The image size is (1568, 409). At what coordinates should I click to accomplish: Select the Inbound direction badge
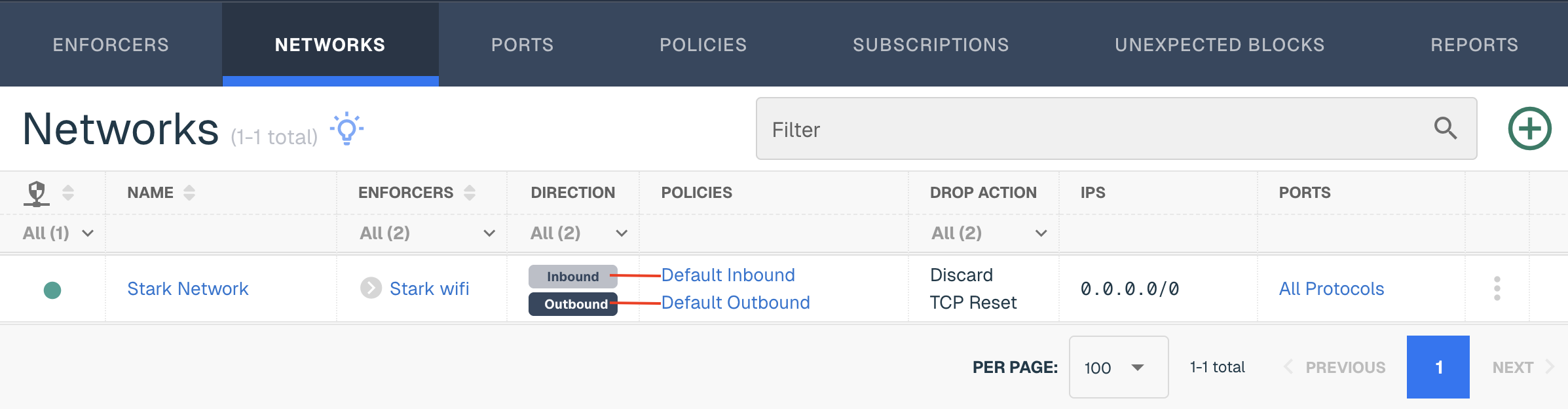(572, 277)
